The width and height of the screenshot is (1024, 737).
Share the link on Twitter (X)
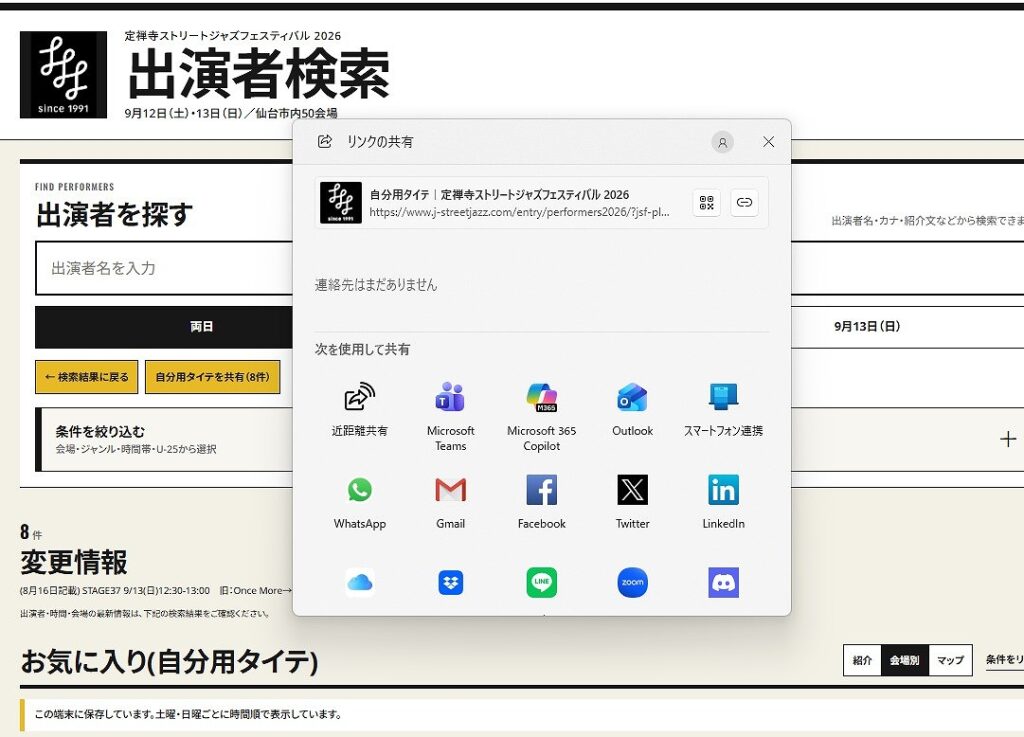(x=632, y=490)
